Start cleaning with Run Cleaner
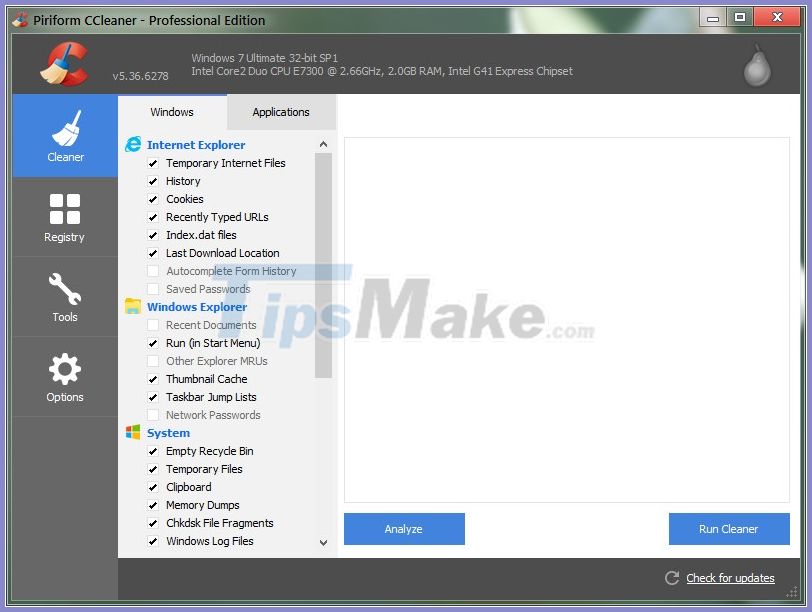This screenshot has width=812, height=612. pos(729,529)
